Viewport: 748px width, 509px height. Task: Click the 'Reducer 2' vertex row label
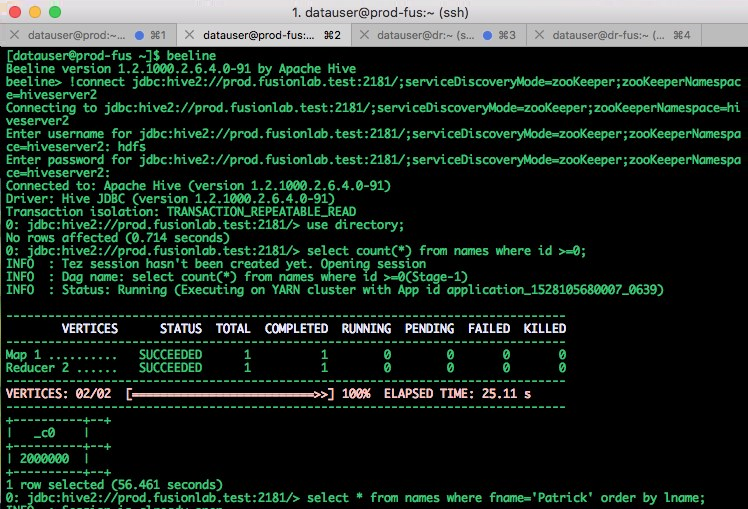(x=37, y=368)
